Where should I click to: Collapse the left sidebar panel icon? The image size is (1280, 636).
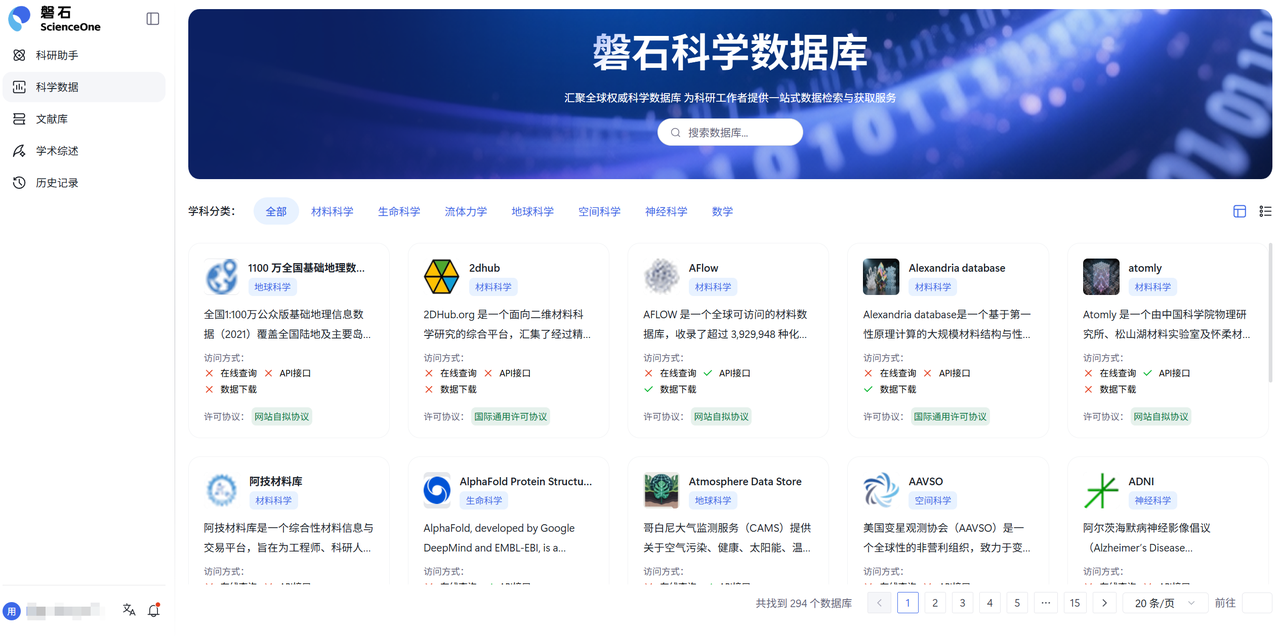click(x=153, y=18)
